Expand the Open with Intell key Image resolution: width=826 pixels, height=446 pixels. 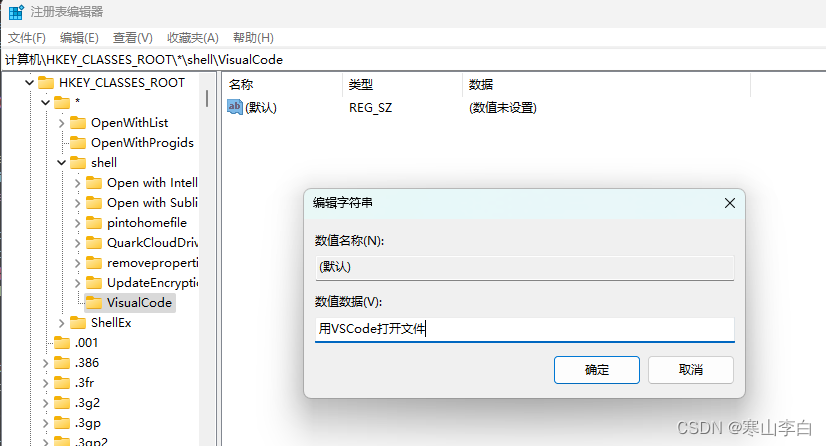[x=77, y=183]
